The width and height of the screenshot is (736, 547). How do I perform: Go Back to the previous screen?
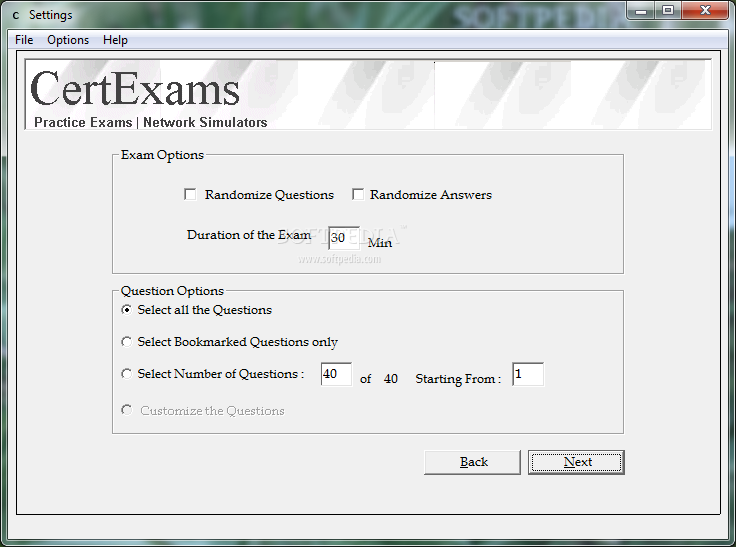pos(473,462)
